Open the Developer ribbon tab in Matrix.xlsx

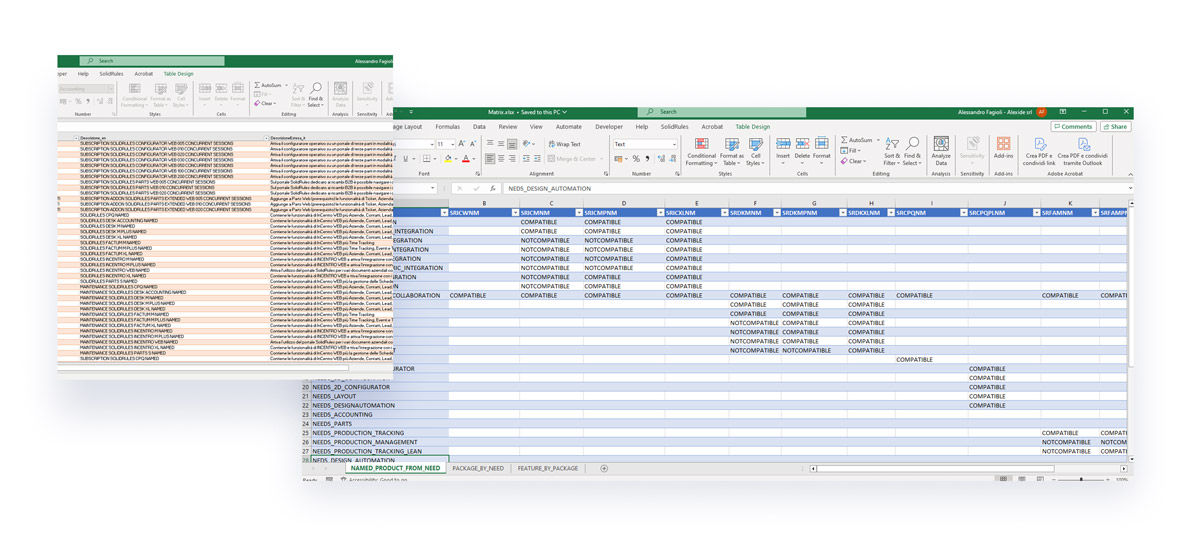click(x=609, y=127)
